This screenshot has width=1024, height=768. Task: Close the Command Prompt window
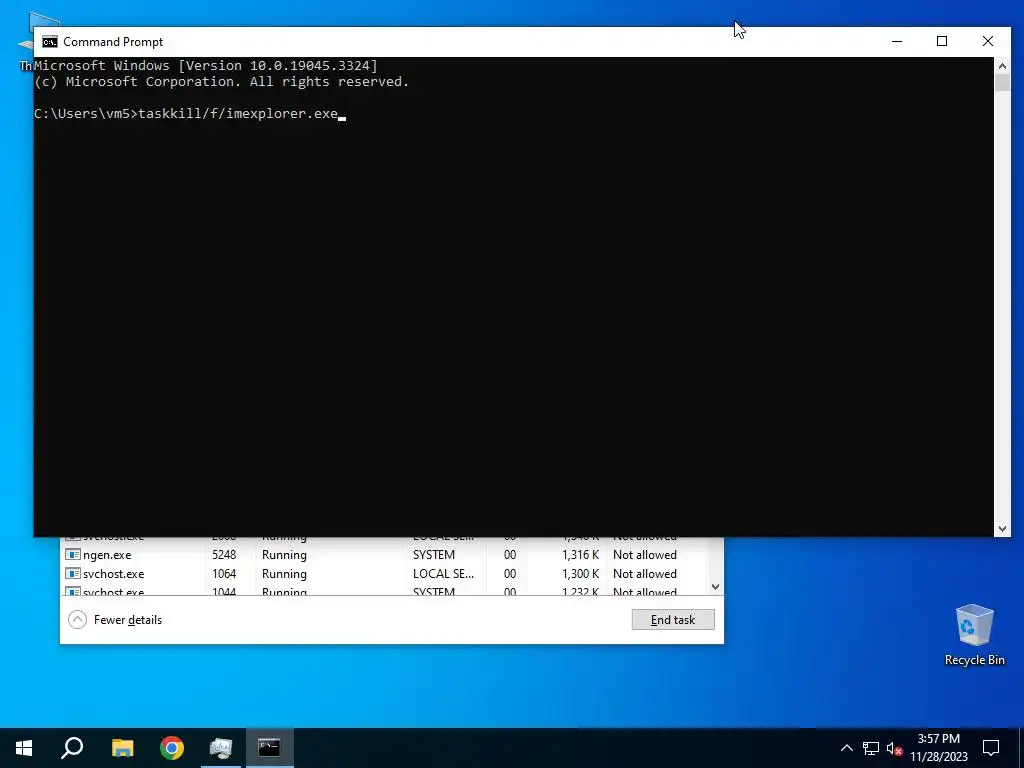coord(987,41)
